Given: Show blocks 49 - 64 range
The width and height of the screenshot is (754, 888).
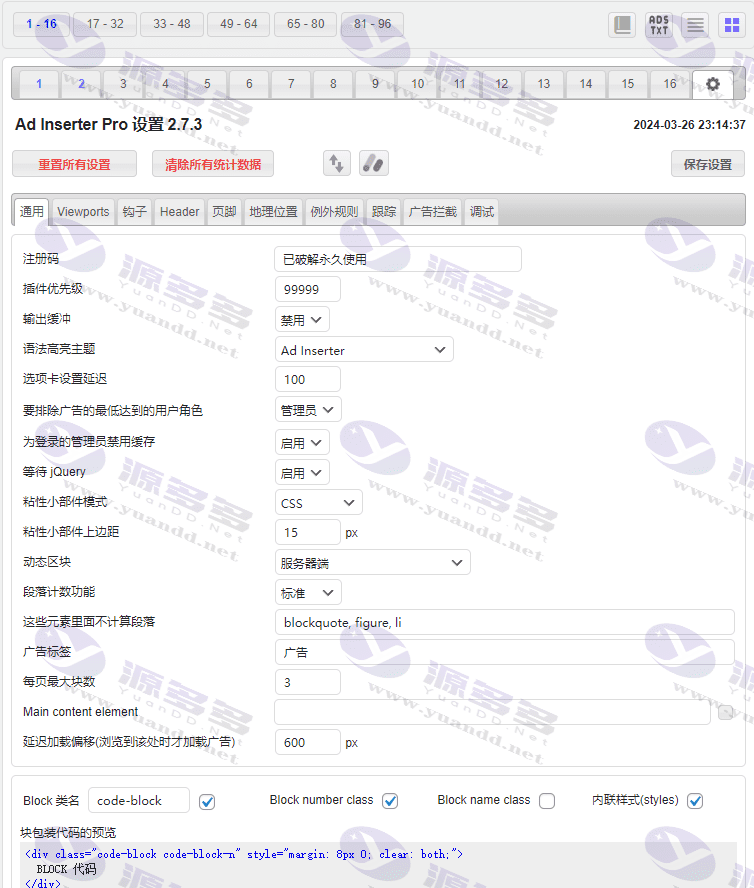Looking at the screenshot, I should (238, 24).
